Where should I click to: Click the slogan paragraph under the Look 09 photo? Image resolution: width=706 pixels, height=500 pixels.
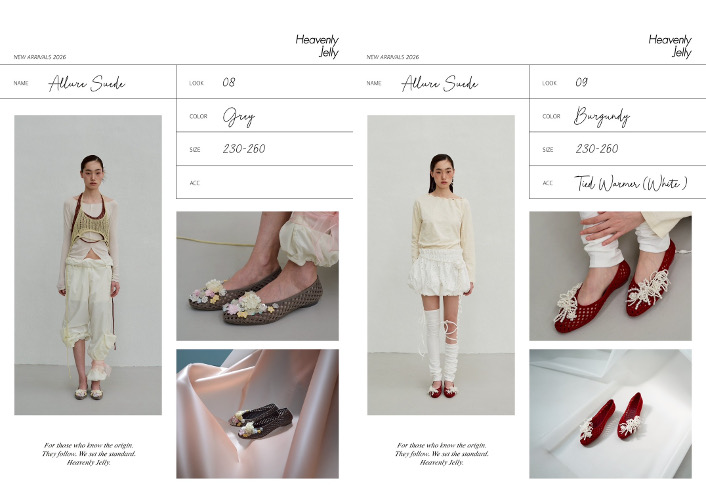pos(442,454)
